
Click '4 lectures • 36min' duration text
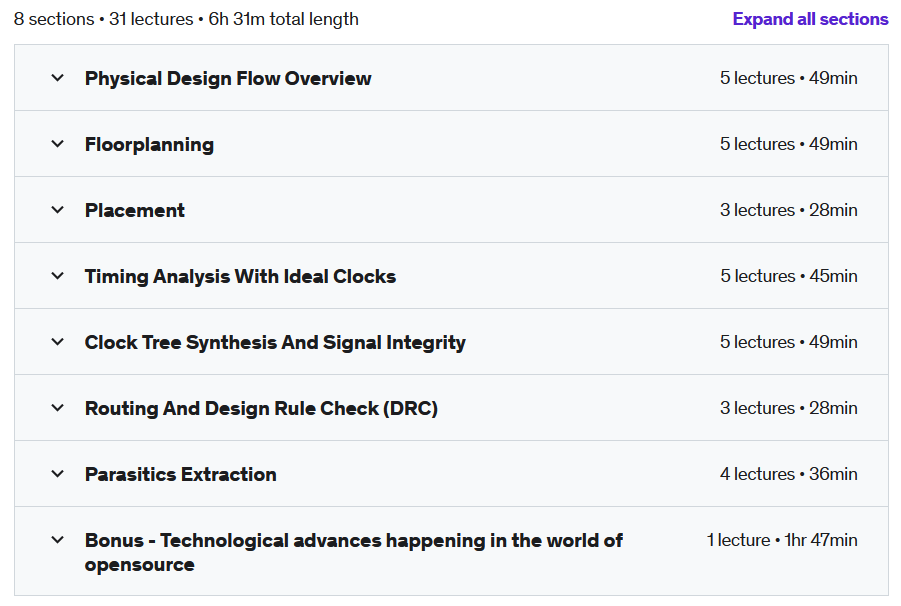pos(788,474)
